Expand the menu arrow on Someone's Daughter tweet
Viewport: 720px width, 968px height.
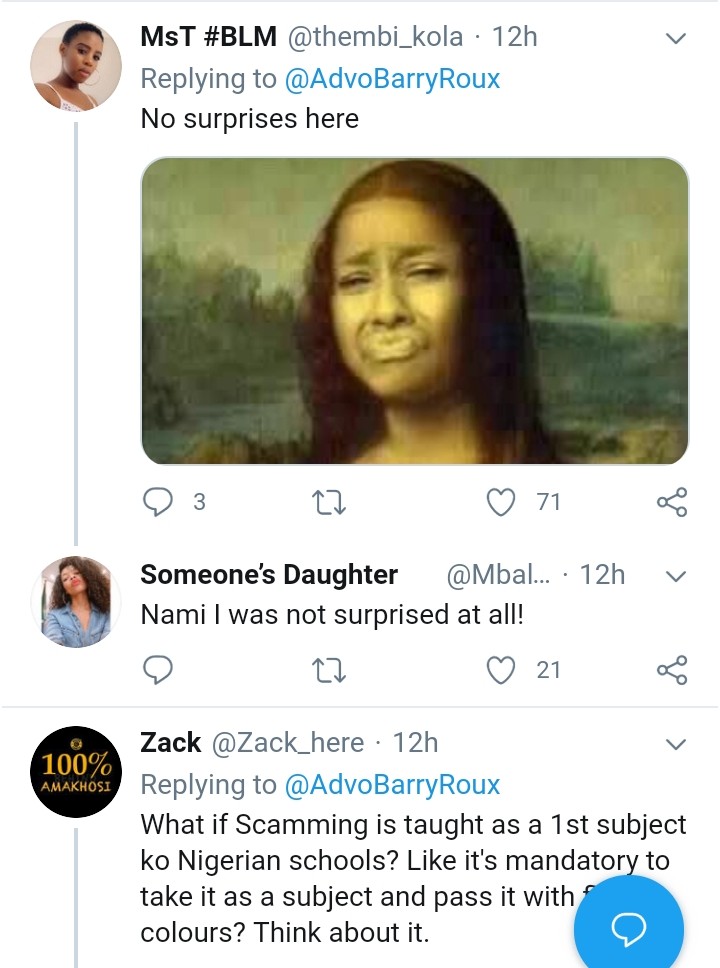point(676,576)
